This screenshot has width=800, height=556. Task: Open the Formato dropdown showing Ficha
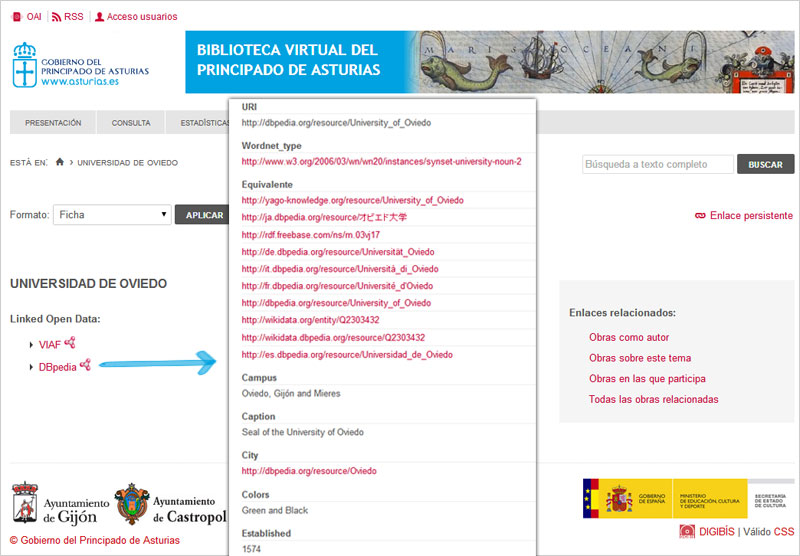(112, 215)
